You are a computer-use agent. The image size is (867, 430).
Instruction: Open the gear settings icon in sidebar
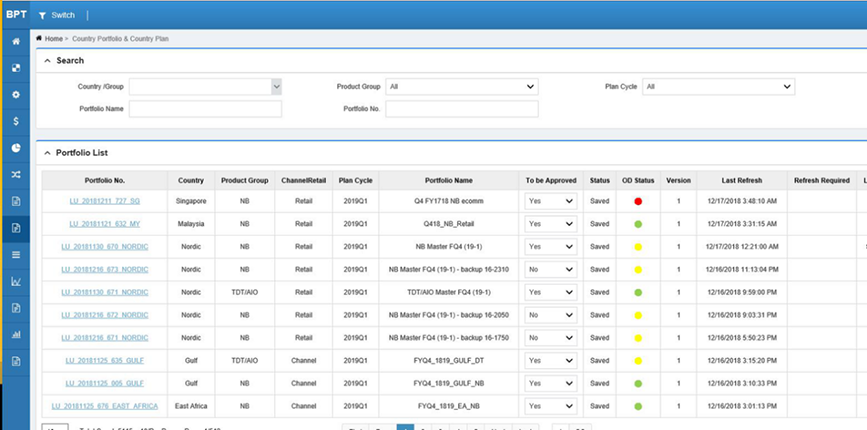click(16, 95)
